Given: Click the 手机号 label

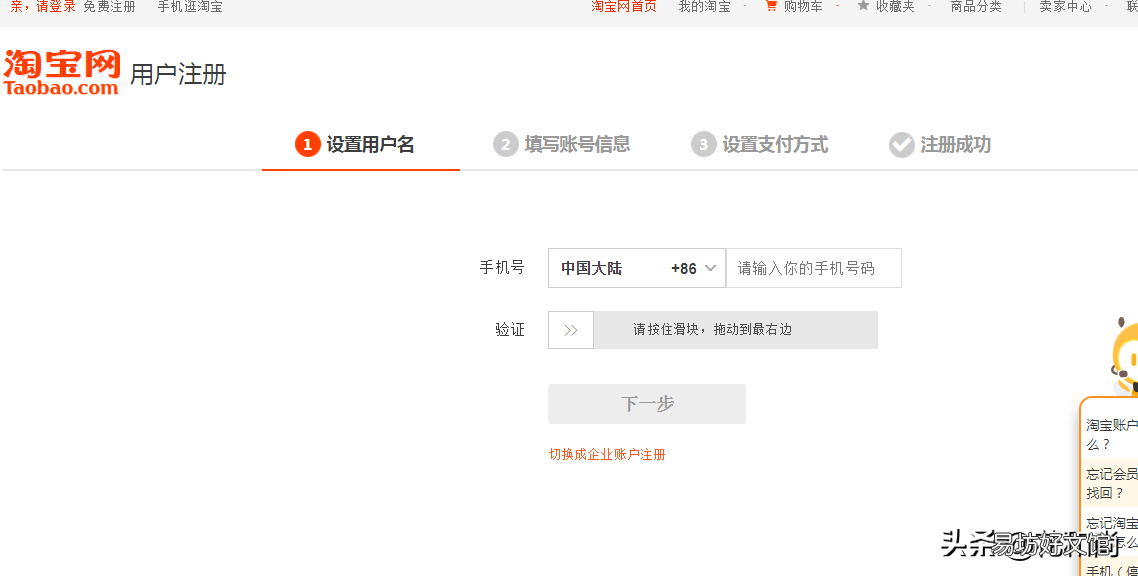Looking at the screenshot, I should (502, 268).
